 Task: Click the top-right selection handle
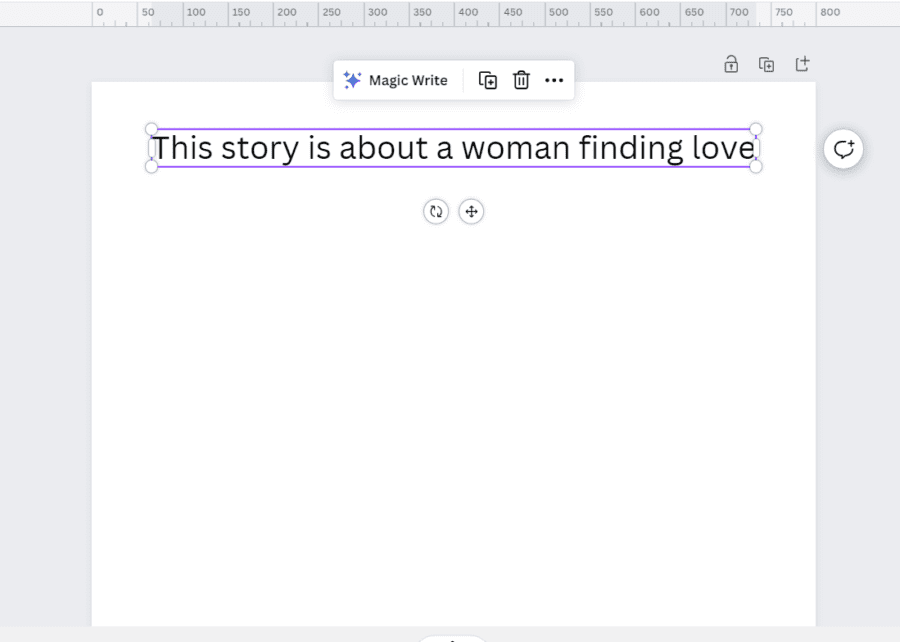pyautogui.click(x=756, y=129)
